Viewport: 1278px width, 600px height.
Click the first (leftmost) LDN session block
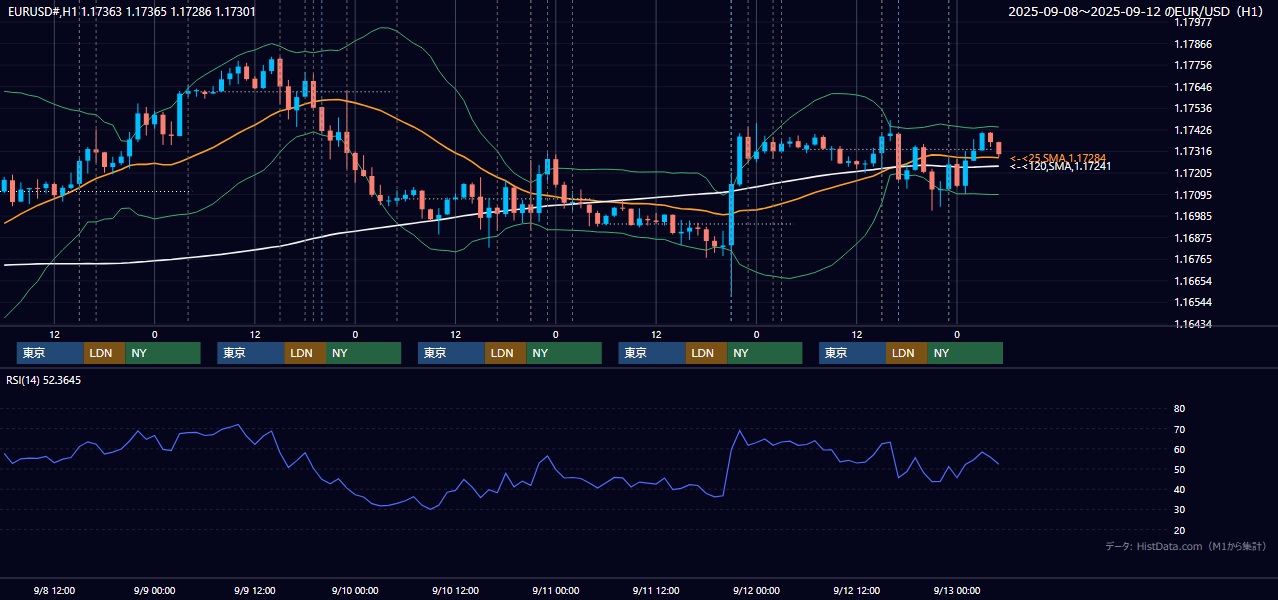tap(104, 353)
